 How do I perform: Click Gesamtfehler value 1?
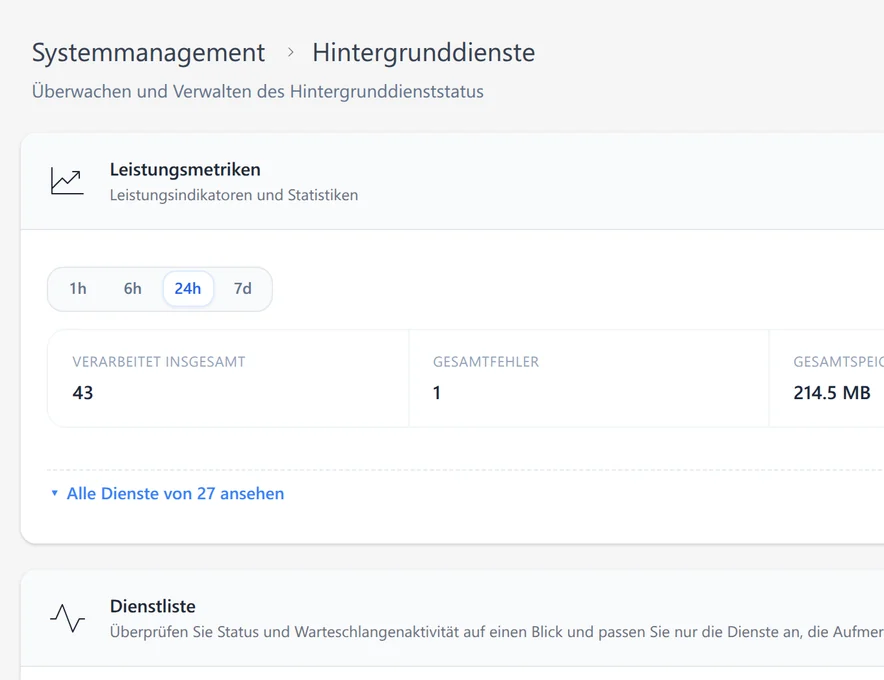pos(436,392)
